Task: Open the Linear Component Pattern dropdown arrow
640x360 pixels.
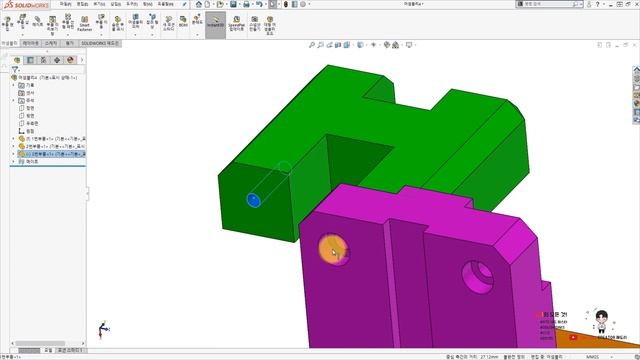Action: (68, 35)
